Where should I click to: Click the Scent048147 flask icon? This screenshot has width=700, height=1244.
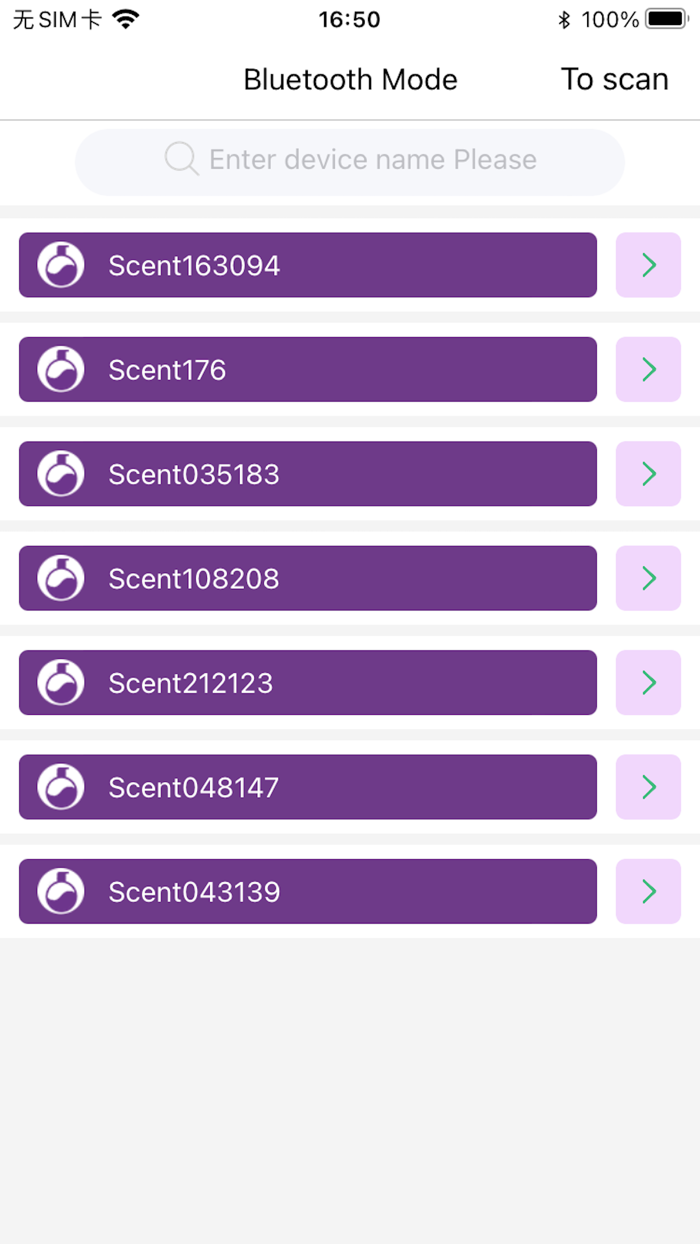(x=60, y=787)
